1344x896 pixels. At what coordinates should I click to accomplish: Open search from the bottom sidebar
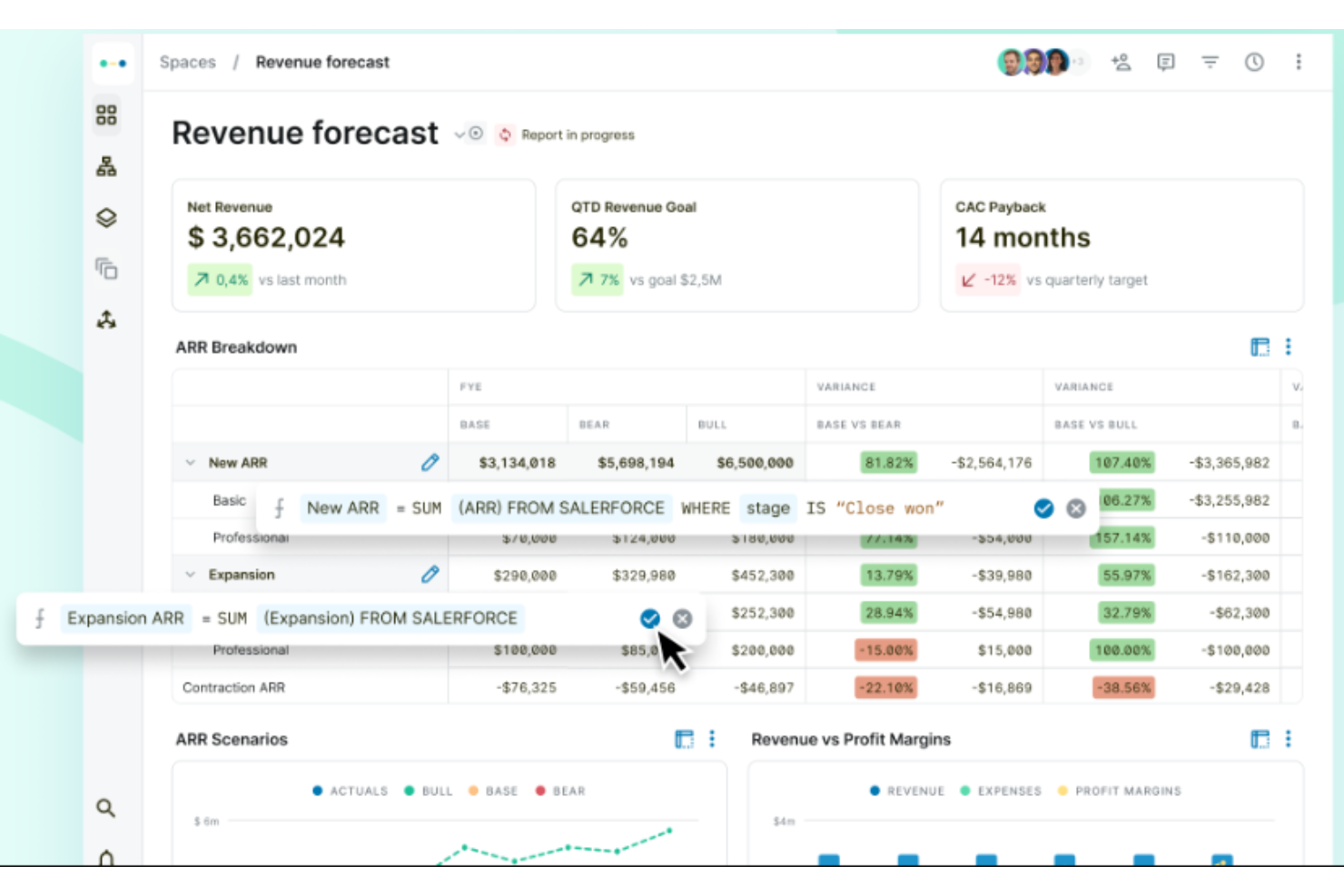point(106,807)
